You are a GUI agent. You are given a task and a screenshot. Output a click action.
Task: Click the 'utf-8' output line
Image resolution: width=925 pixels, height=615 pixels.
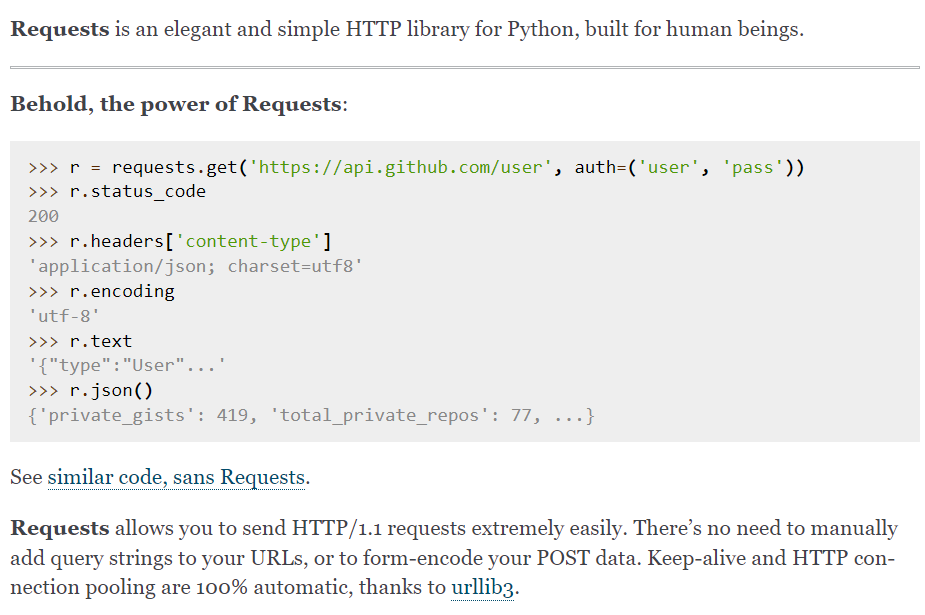pos(64,316)
